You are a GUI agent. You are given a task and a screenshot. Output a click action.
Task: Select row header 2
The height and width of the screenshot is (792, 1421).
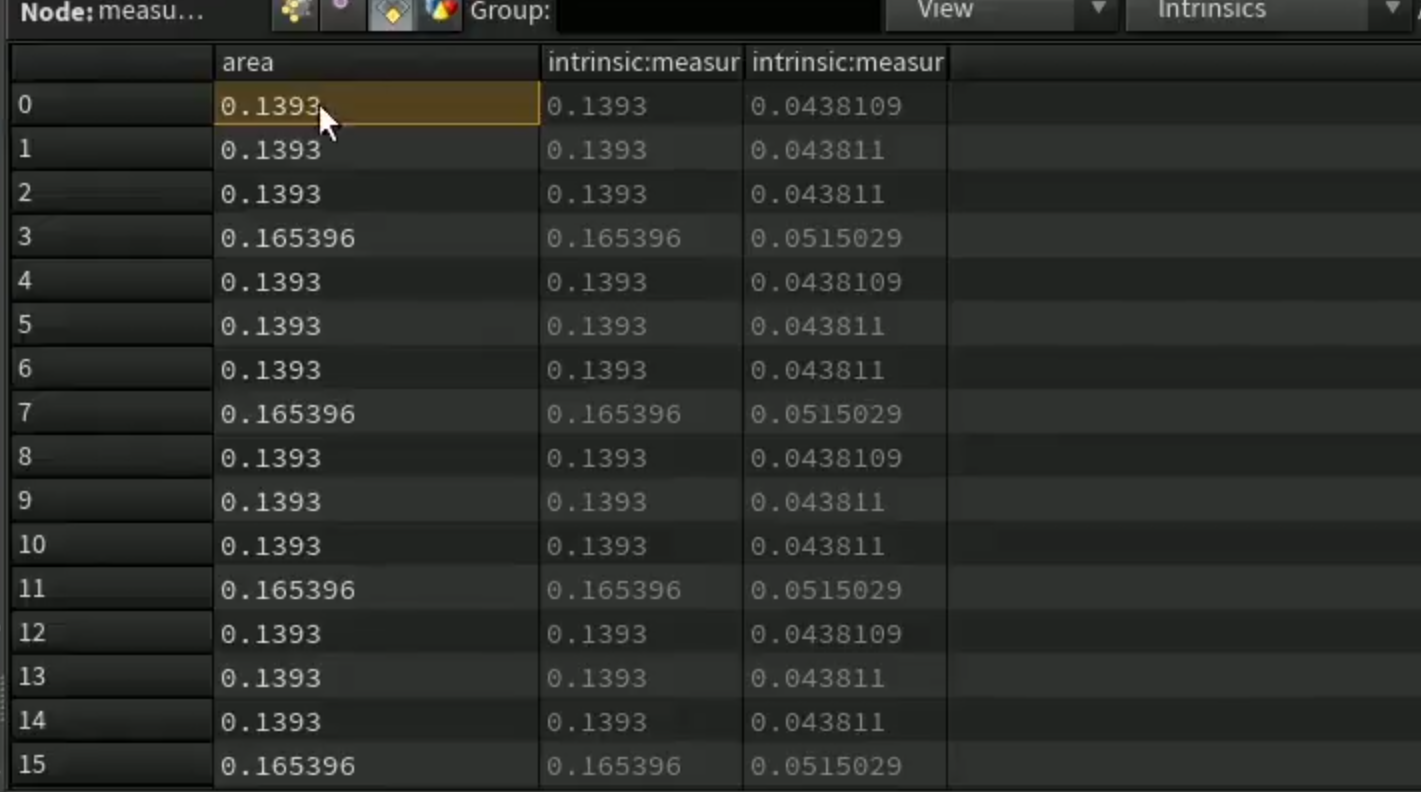112,192
